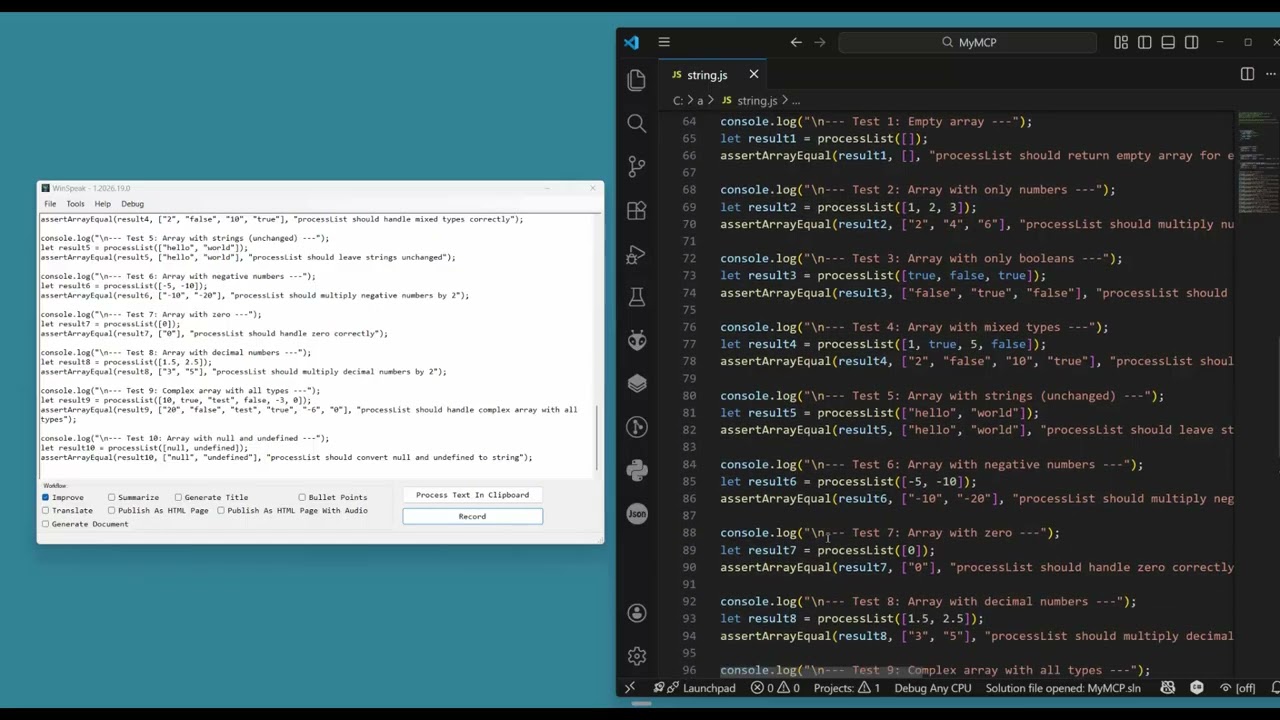Toggle secondary side bar layout icon
Screen dimensions: 1280x720
click(1191, 42)
